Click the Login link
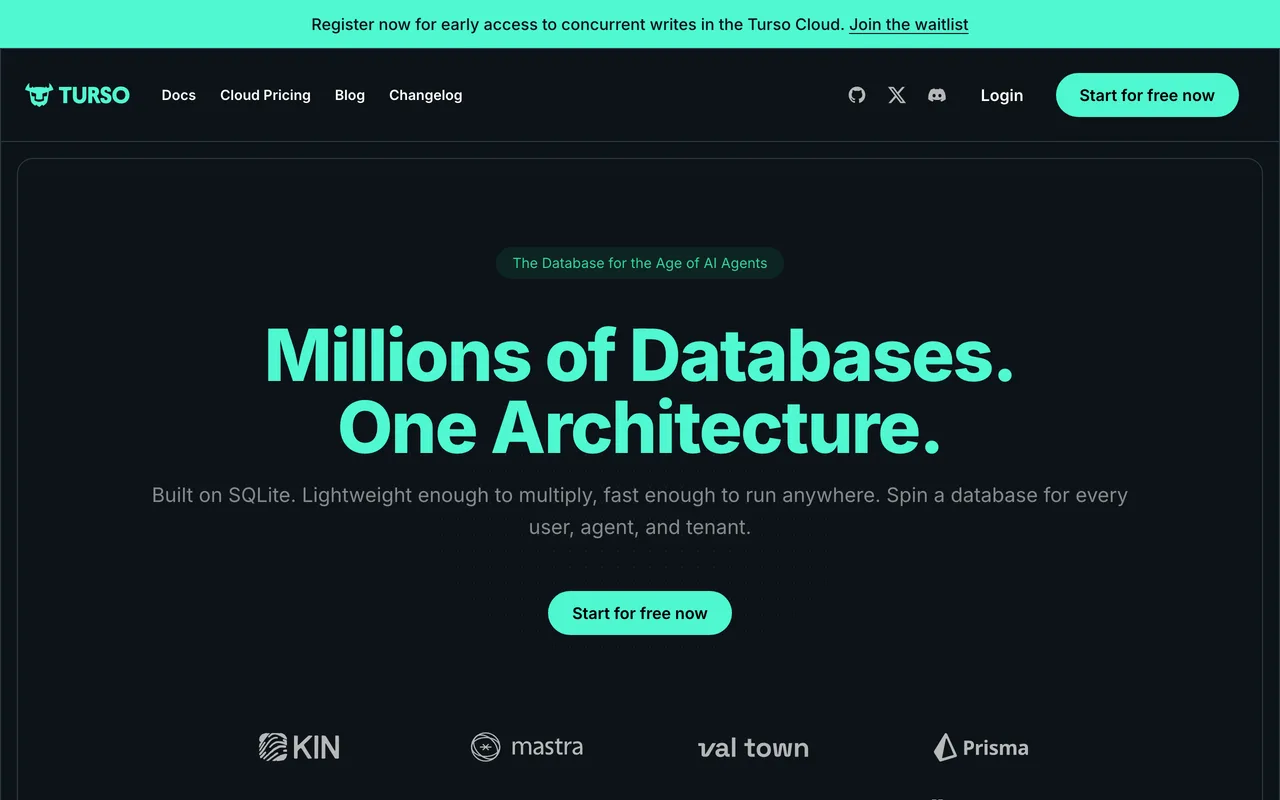1280x800 pixels. [x=1002, y=95]
